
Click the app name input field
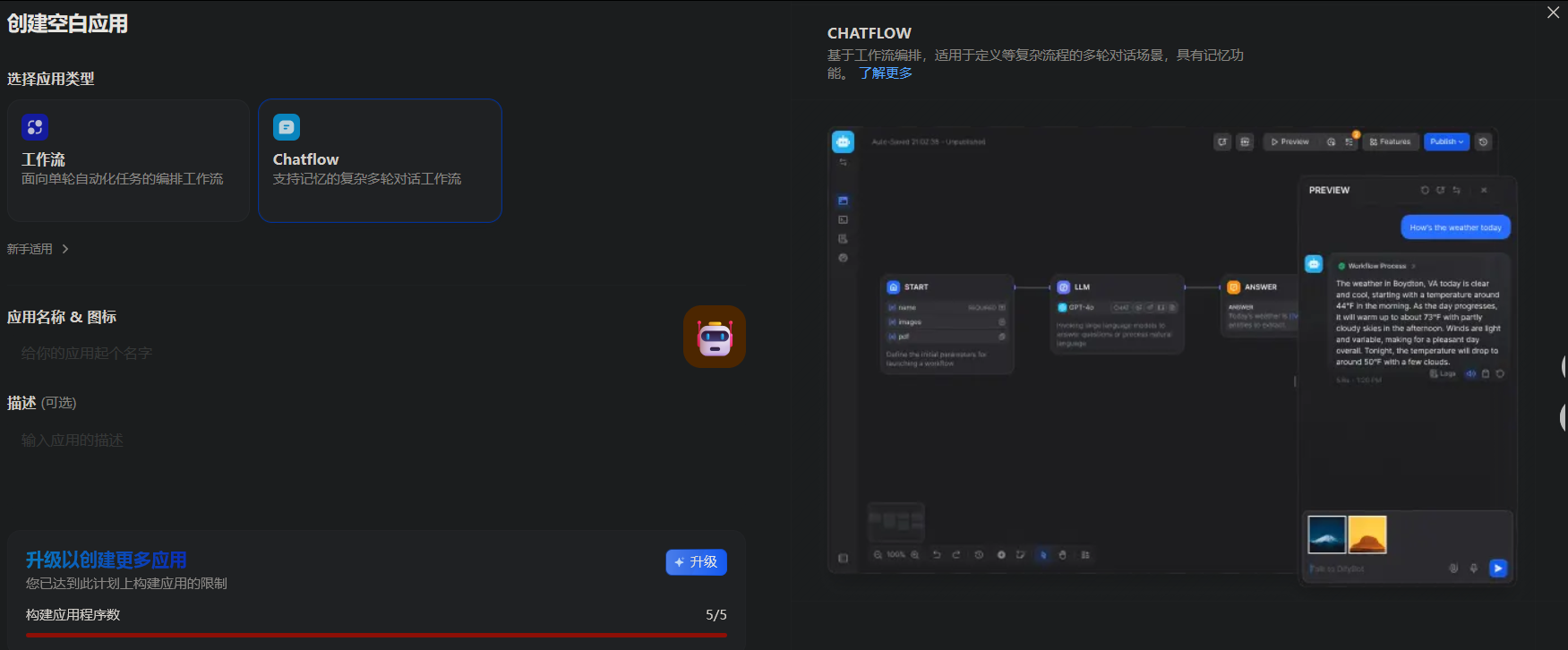(340, 354)
